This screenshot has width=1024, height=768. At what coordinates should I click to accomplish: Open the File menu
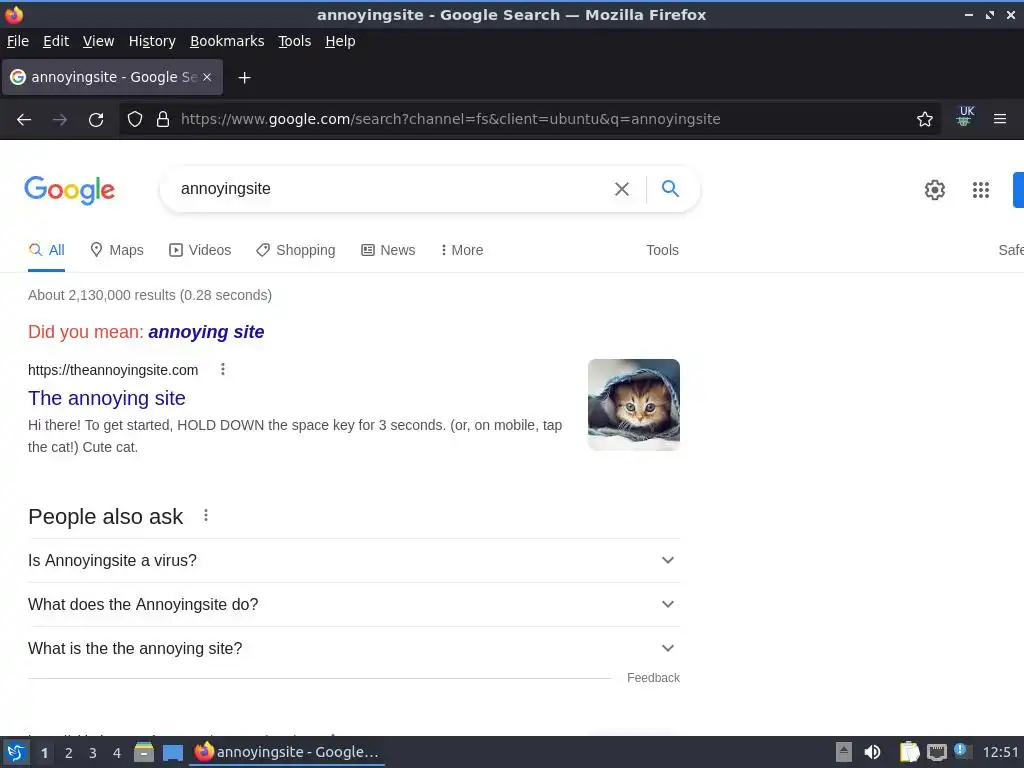(18, 41)
